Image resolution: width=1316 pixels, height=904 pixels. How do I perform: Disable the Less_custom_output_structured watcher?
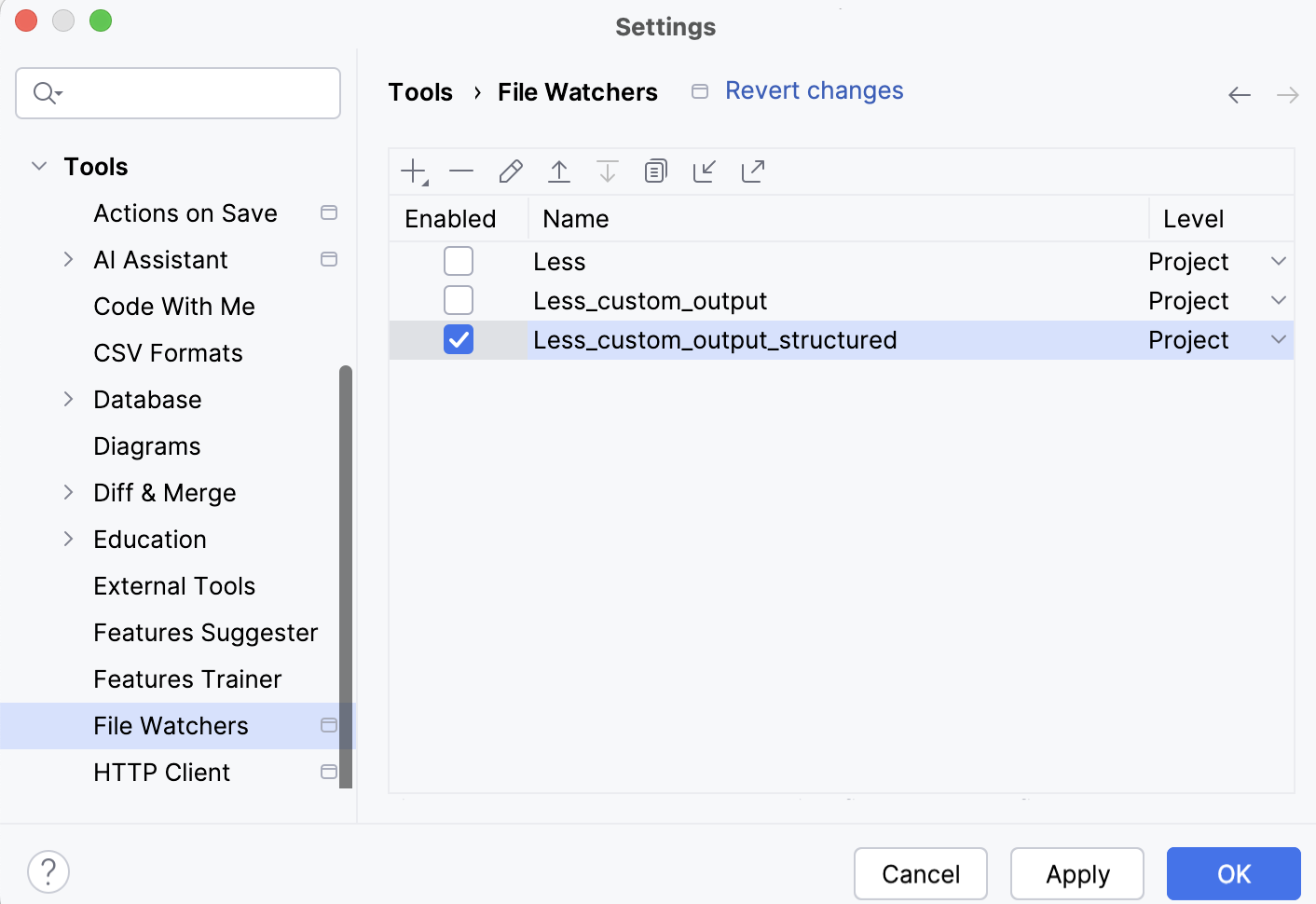pos(458,339)
